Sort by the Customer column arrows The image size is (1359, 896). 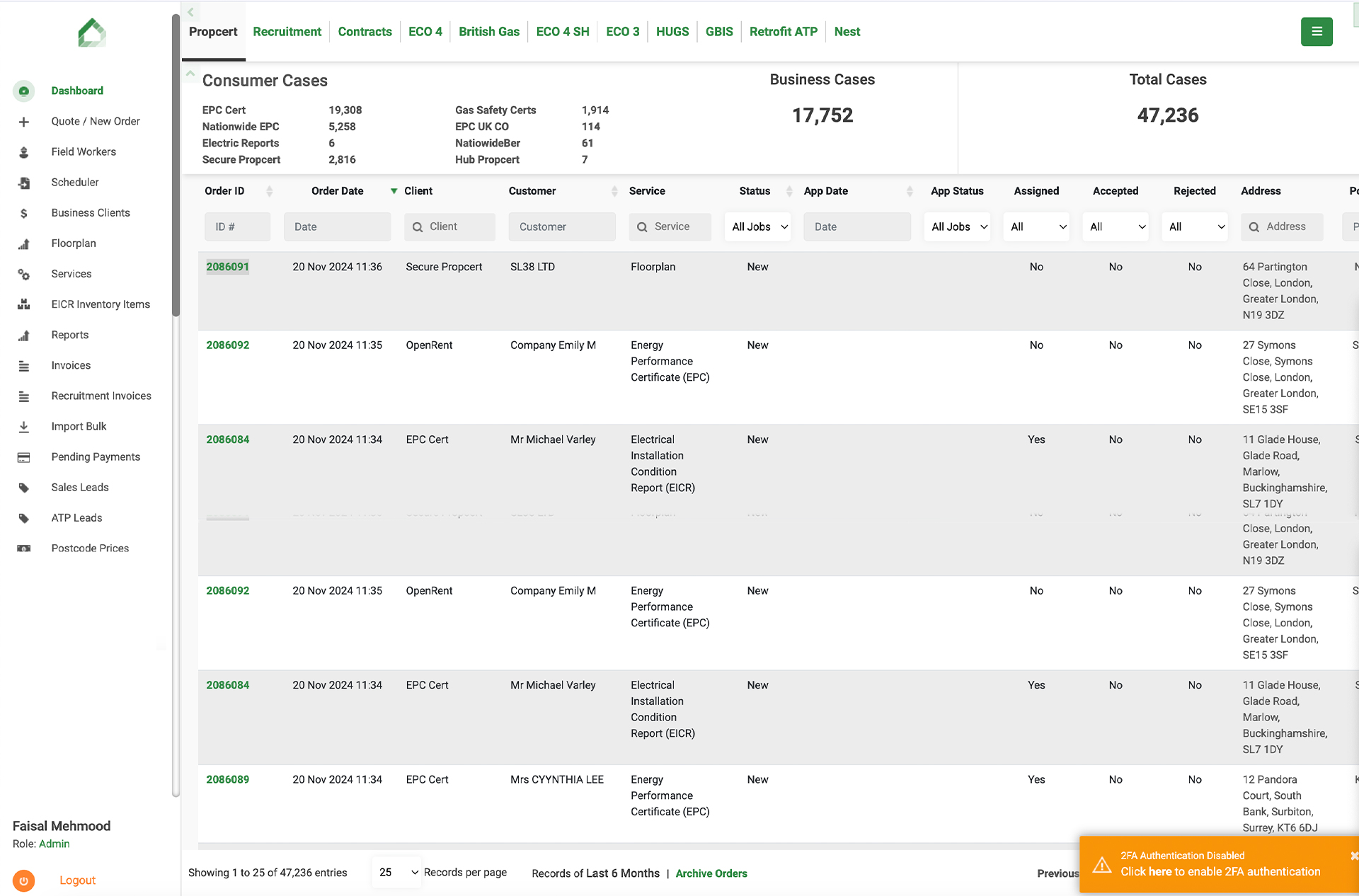coord(614,191)
